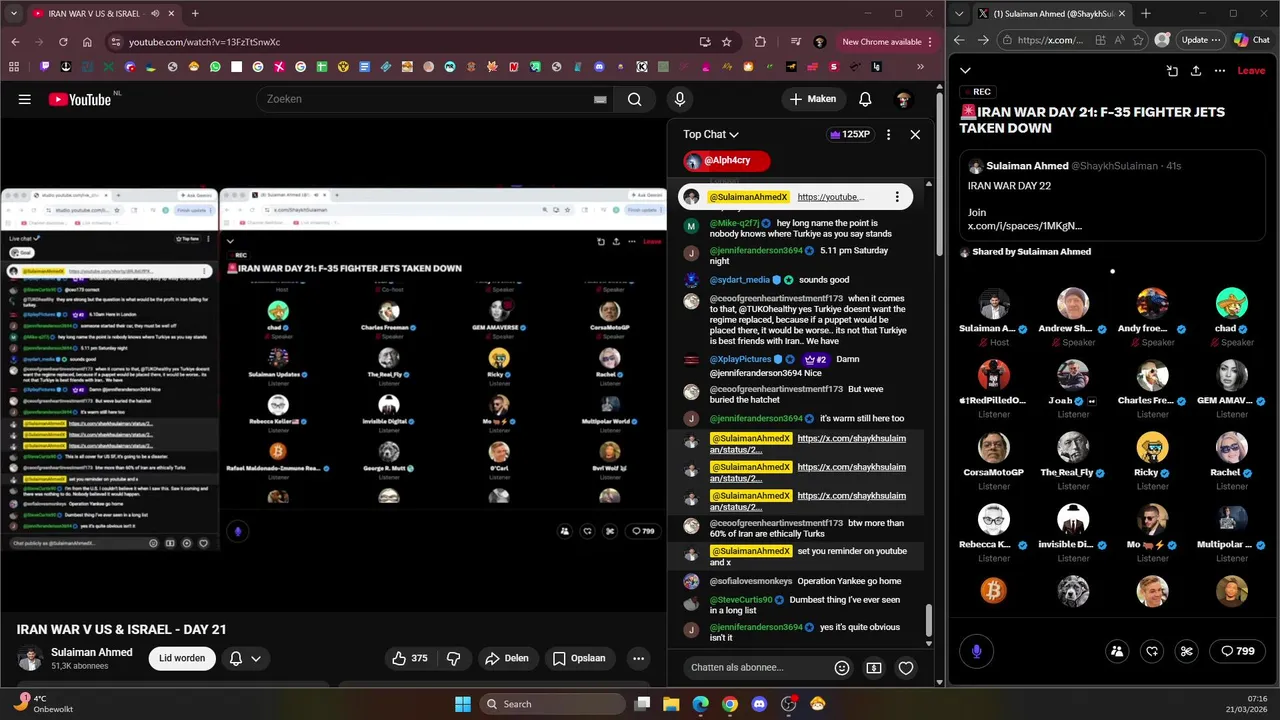Share the Space with upload icon
This screenshot has height=720, width=1280.
tap(1196, 71)
